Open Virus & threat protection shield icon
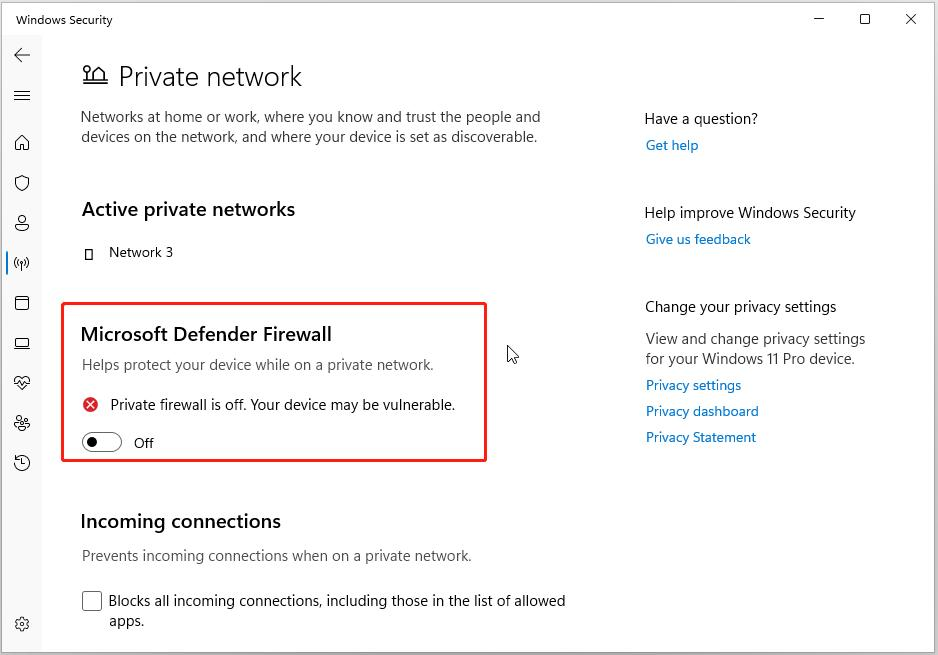938x655 pixels. point(22,183)
